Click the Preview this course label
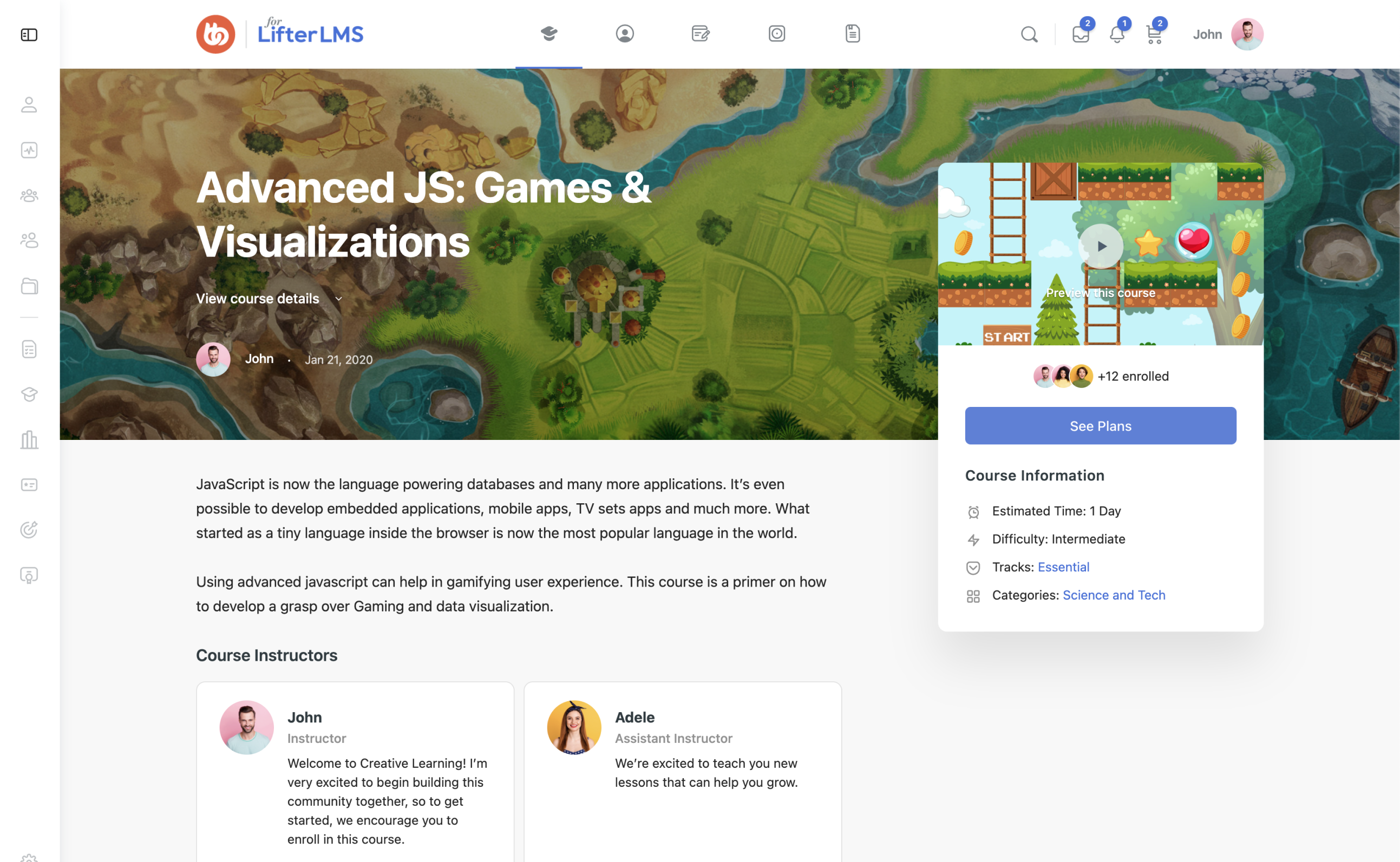This screenshot has width=1400, height=862. [x=1101, y=293]
